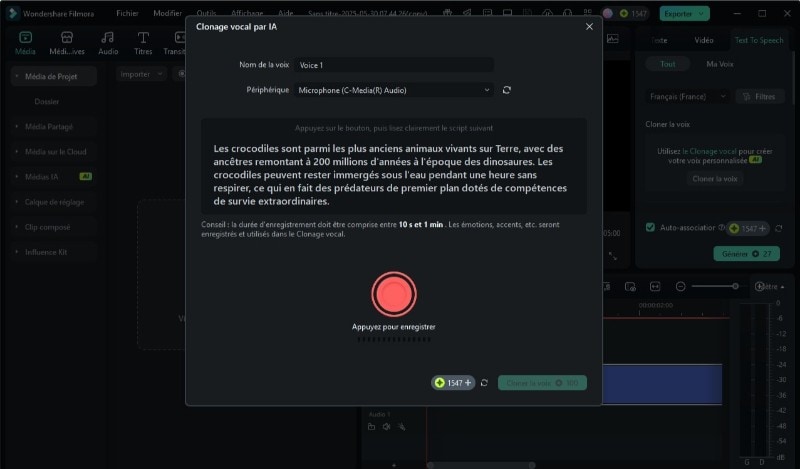Screen dimensions: 800x469
Task: Click the Audio 1 track folder icon
Action: (x=371, y=427)
